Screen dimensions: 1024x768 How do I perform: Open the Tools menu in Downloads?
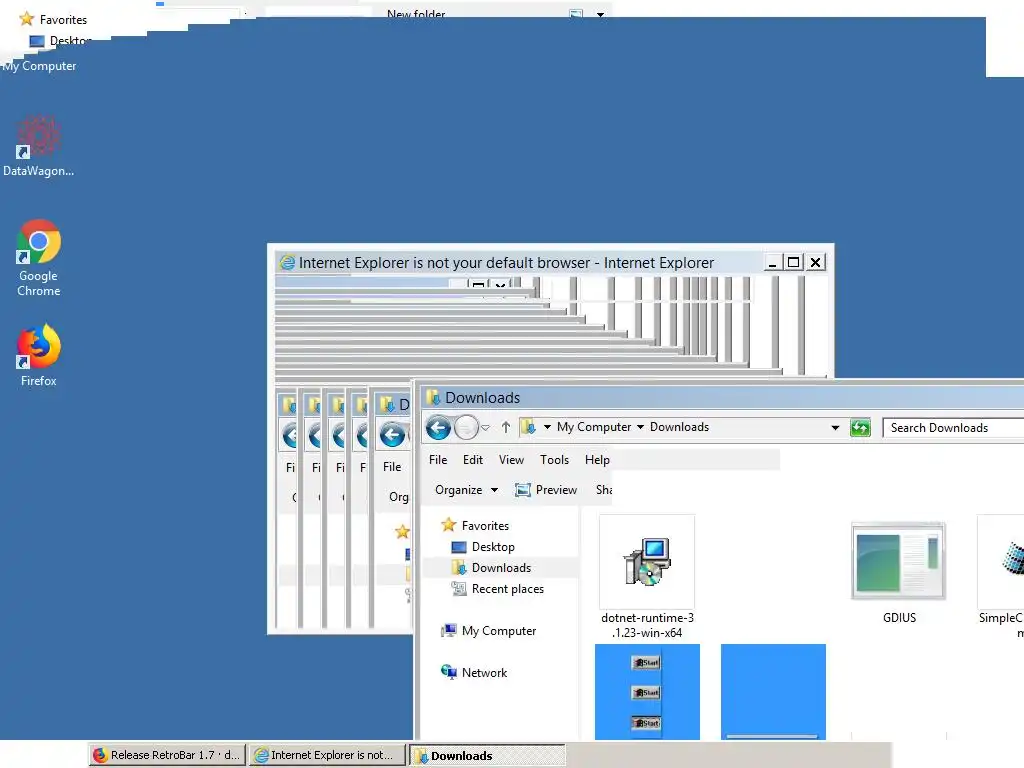(x=554, y=460)
